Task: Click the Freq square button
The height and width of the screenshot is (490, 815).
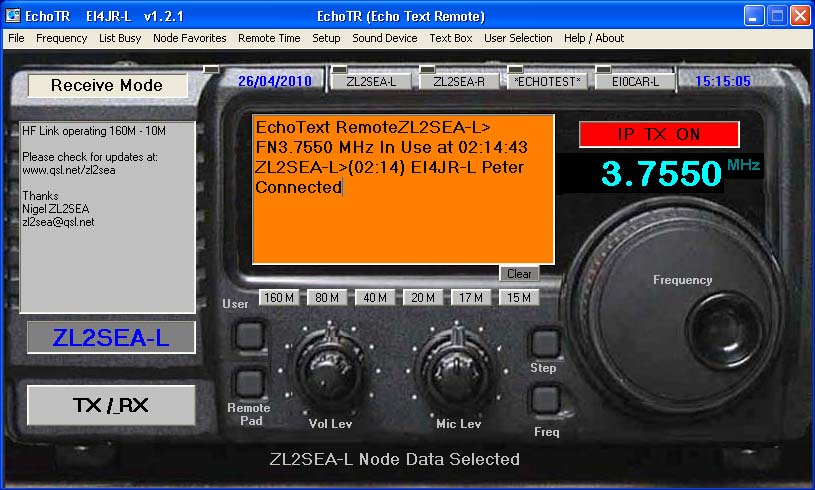Action: pos(545,400)
